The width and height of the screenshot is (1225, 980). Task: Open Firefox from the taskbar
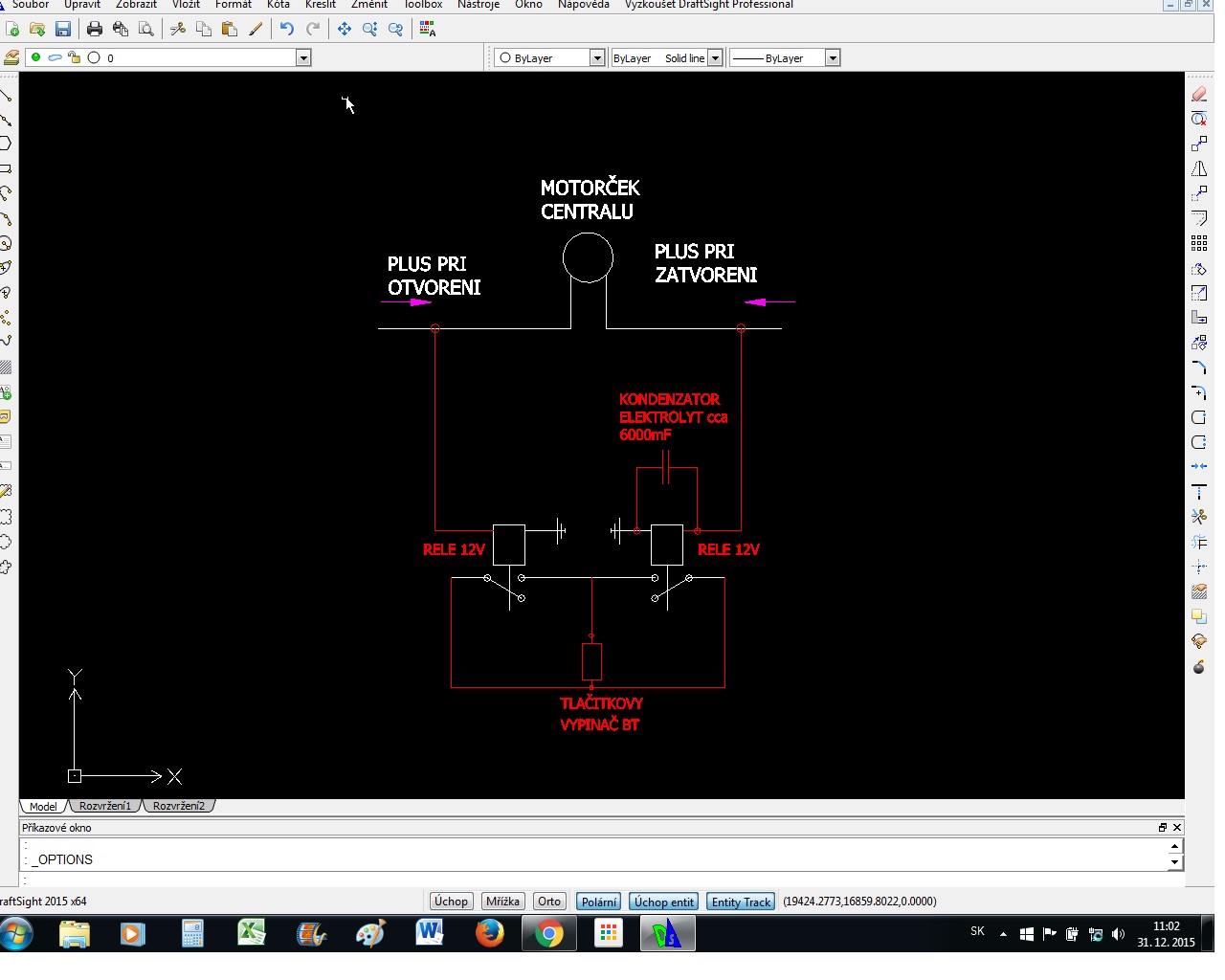click(x=489, y=933)
